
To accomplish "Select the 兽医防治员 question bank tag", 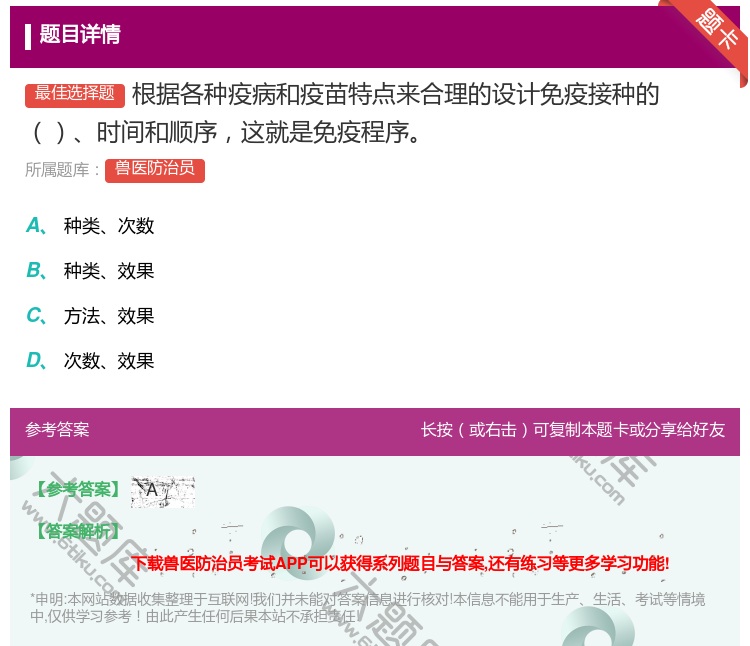I will pyautogui.click(x=154, y=170).
